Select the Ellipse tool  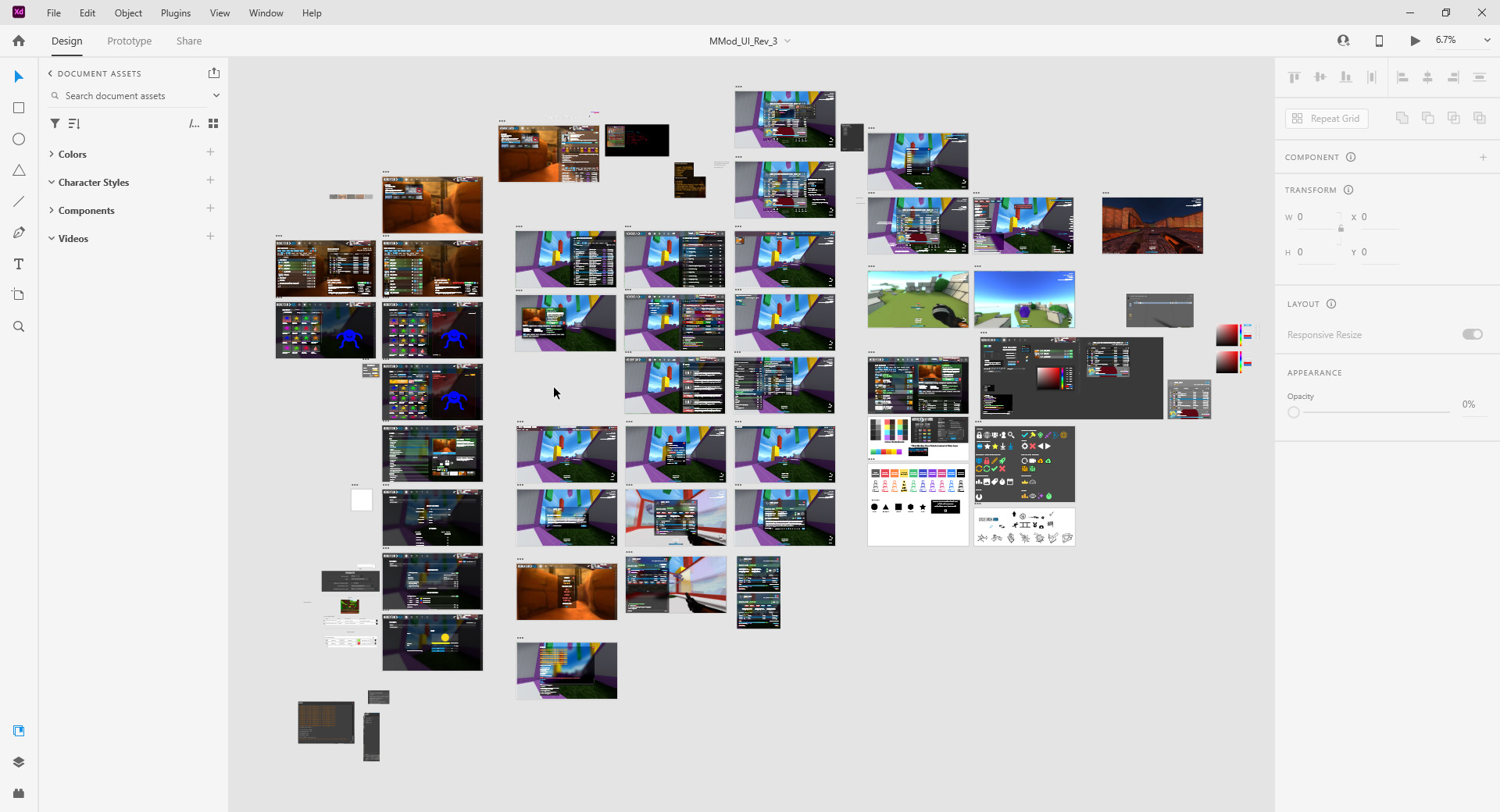(x=18, y=138)
